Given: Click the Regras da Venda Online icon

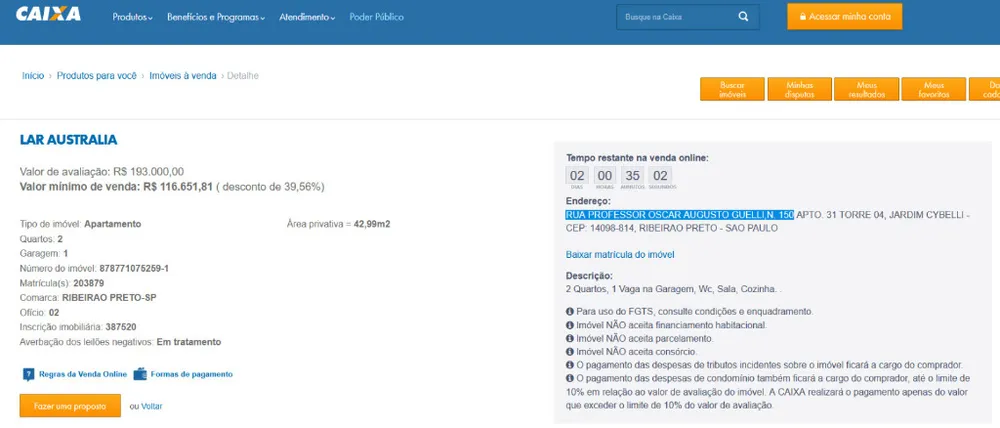Looking at the screenshot, I should pyautogui.click(x=28, y=374).
